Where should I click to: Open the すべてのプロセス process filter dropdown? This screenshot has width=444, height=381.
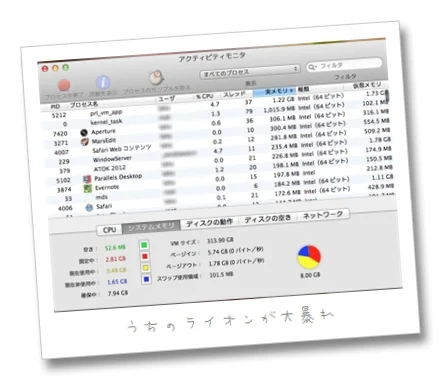pyautogui.click(x=250, y=71)
